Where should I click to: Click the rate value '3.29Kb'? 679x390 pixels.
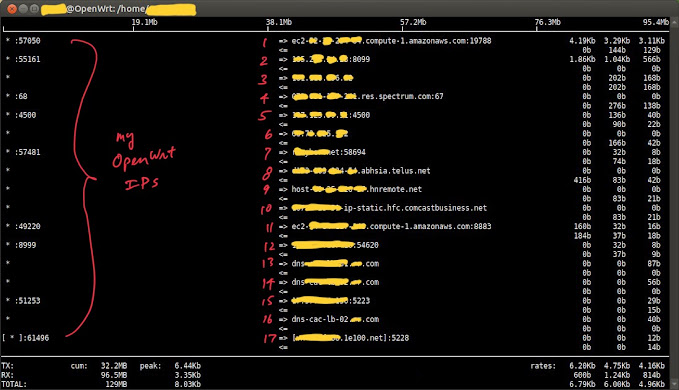tap(617, 41)
